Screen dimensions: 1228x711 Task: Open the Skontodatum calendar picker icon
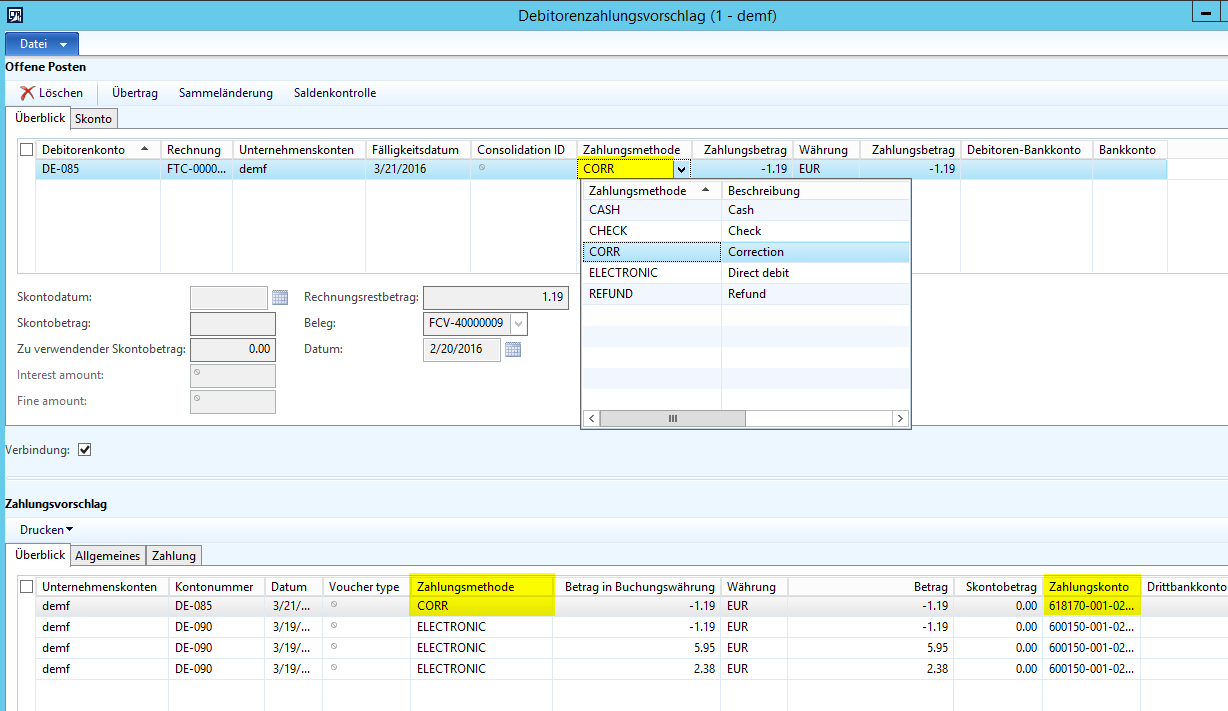point(280,297)
